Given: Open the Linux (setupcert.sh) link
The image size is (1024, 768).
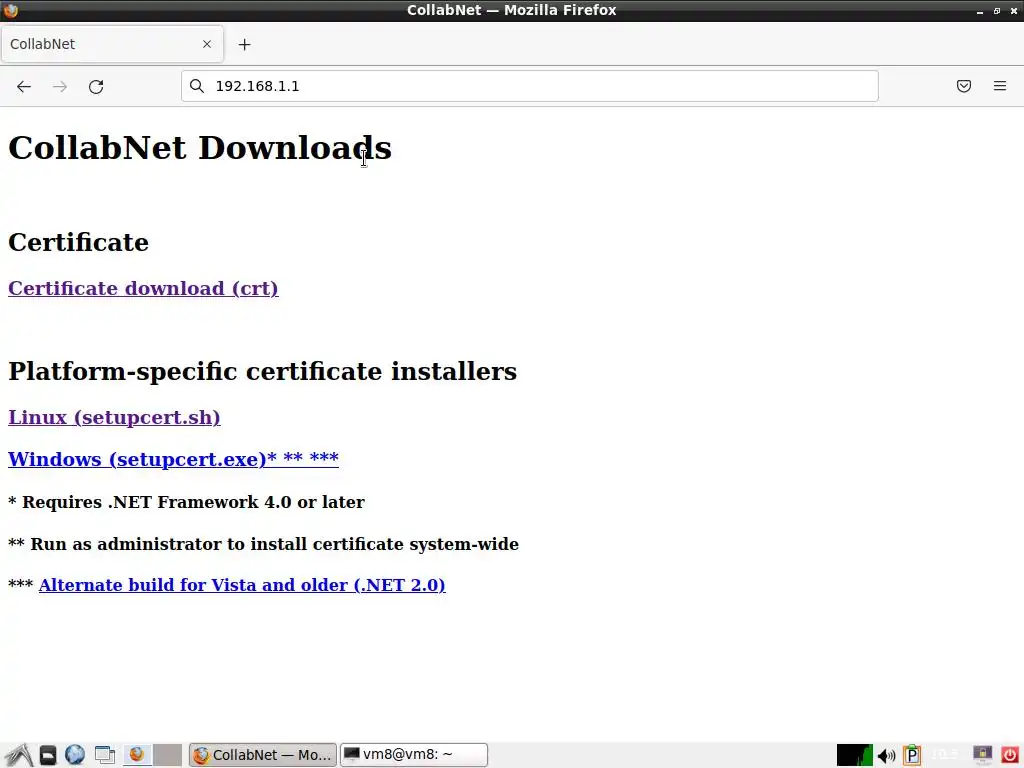Looking at the screenshot, I should [x=114, y=417].
